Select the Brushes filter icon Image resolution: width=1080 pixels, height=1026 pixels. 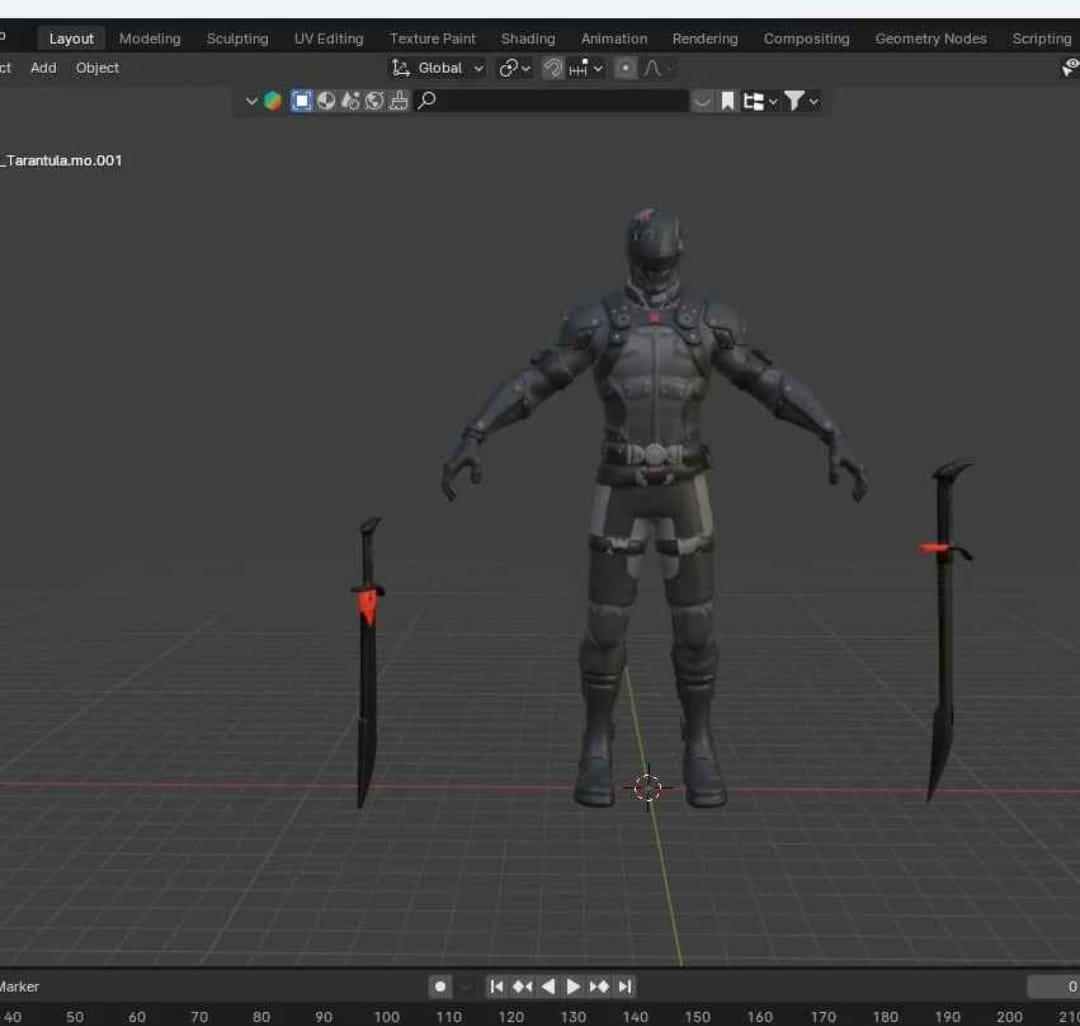[x=398, y=101]
